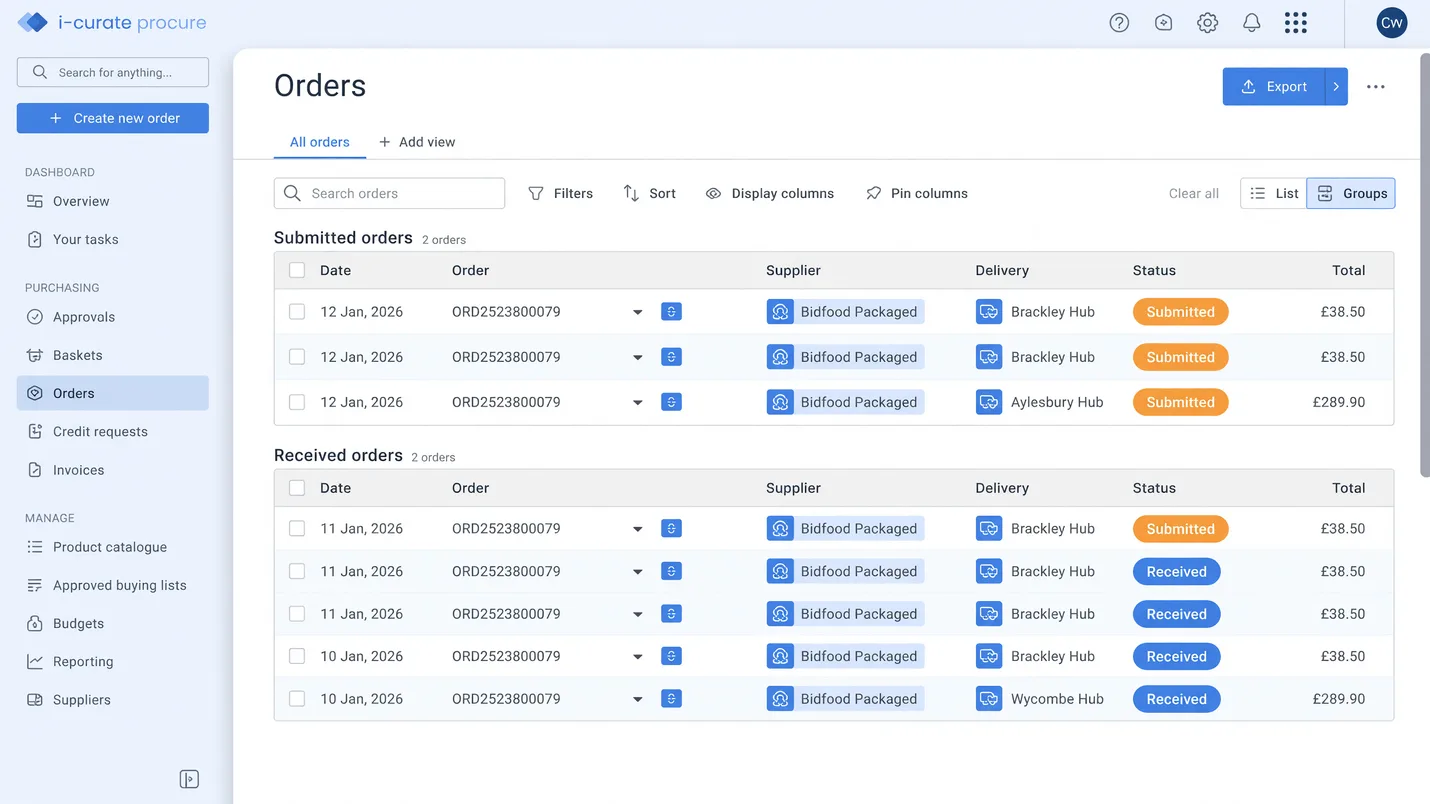Click the Export button
The image size is (1430, 804).
pyautogui.click(x=1273, y=87)
